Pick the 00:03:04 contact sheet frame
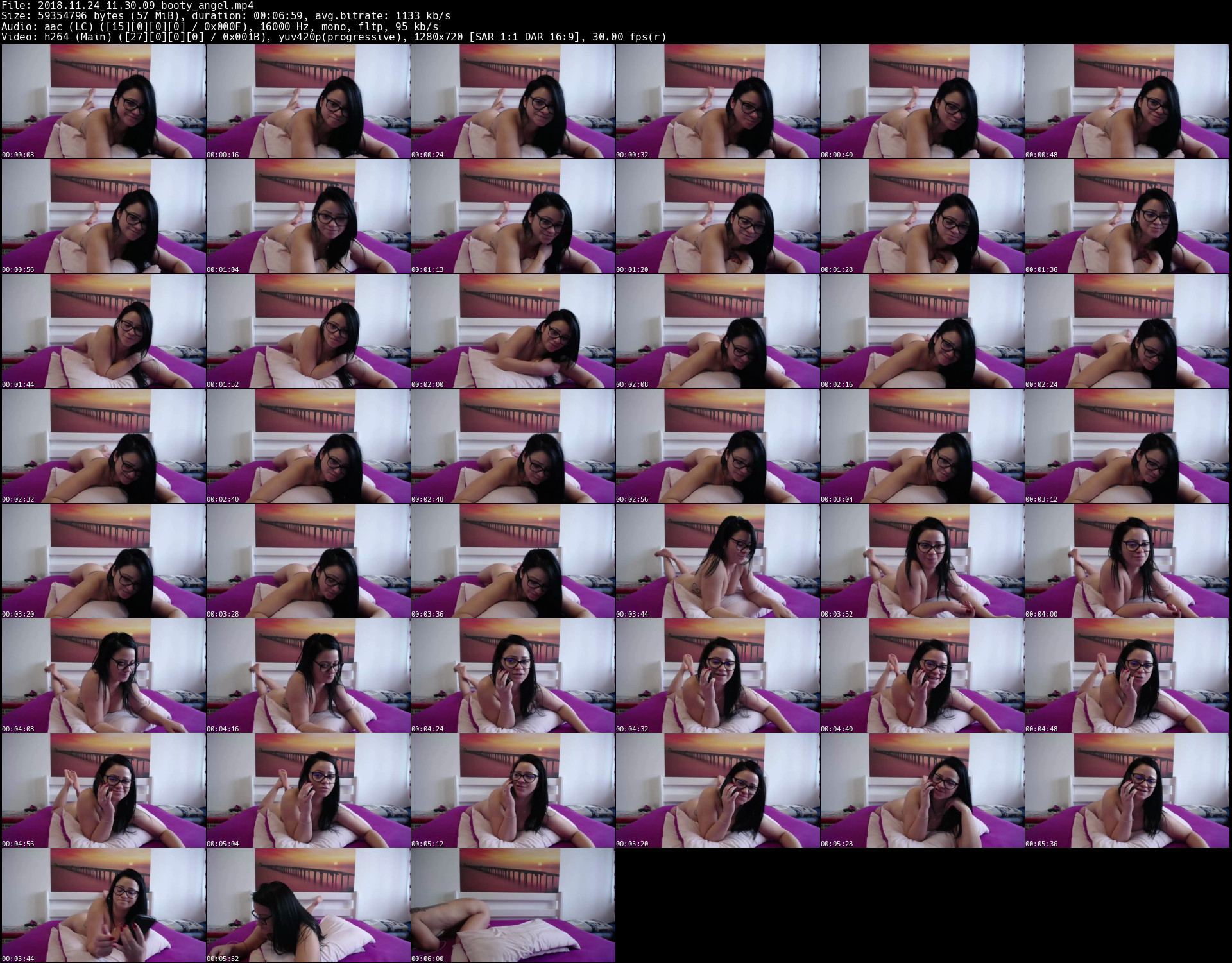This screenshot has height=963, width=1232. (x=922, y=446)
